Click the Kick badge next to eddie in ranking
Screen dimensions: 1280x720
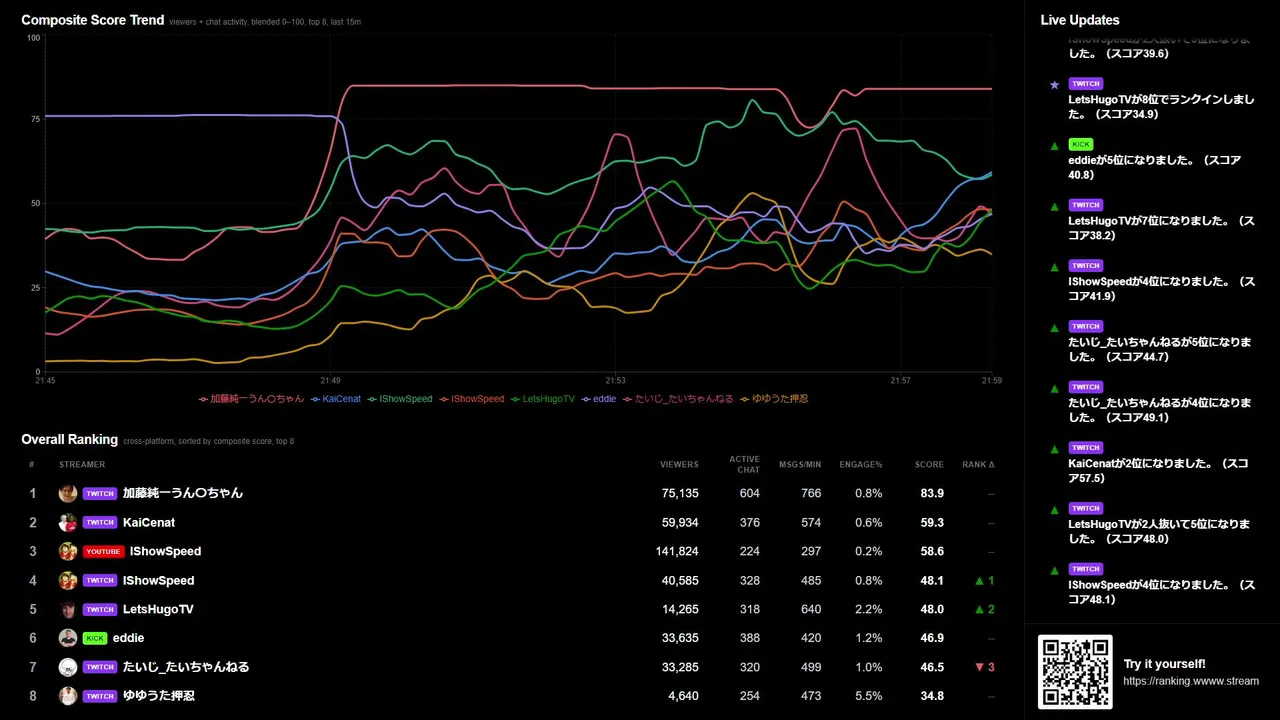[95, 638]
